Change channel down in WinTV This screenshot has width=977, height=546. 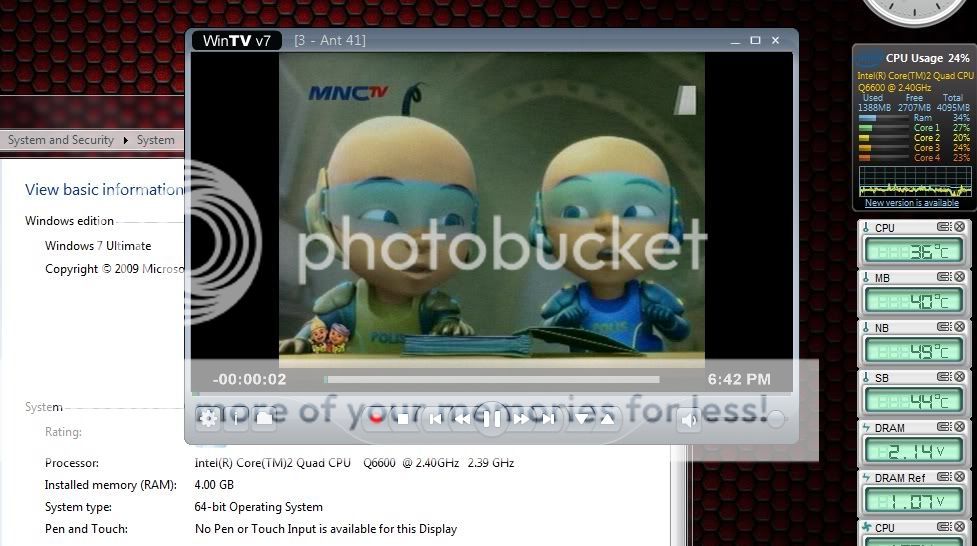click(x=581, y=419)
